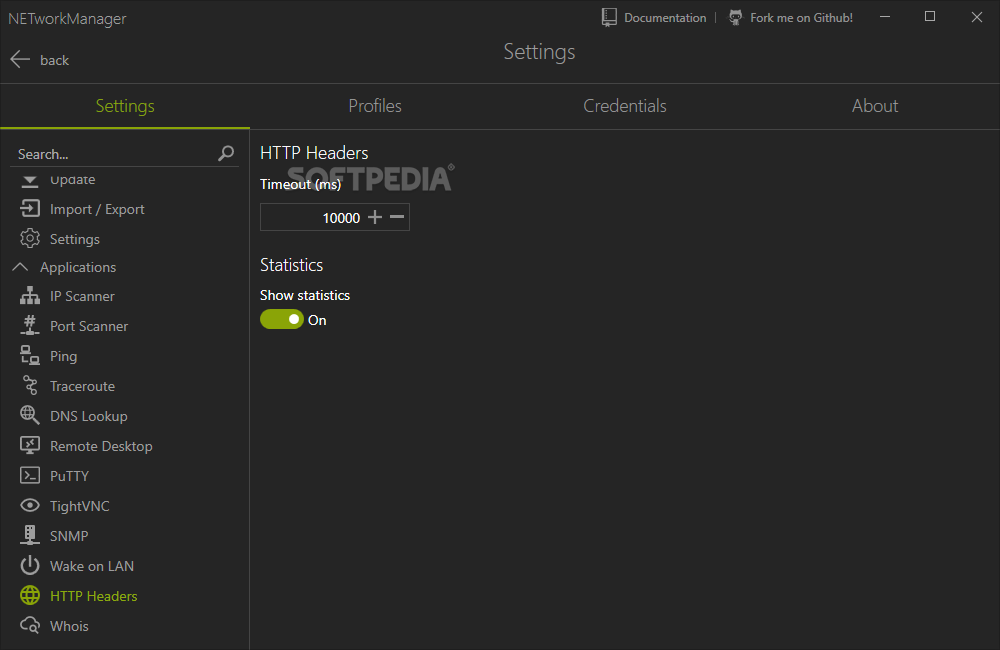1000x650 pixels.
Task: Click the TightVNC eye icon
Action: 30,506
